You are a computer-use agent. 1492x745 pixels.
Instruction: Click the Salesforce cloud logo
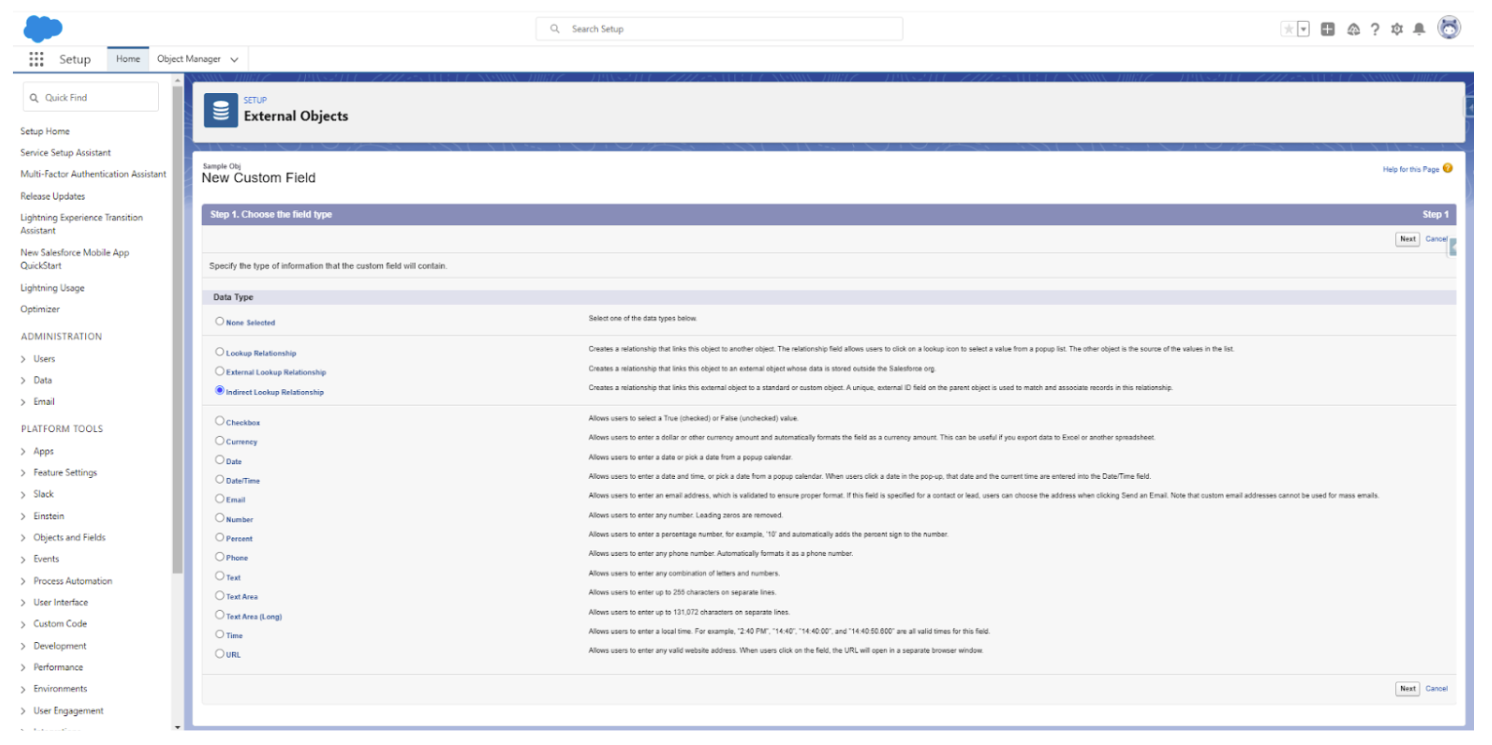[42, 28]
